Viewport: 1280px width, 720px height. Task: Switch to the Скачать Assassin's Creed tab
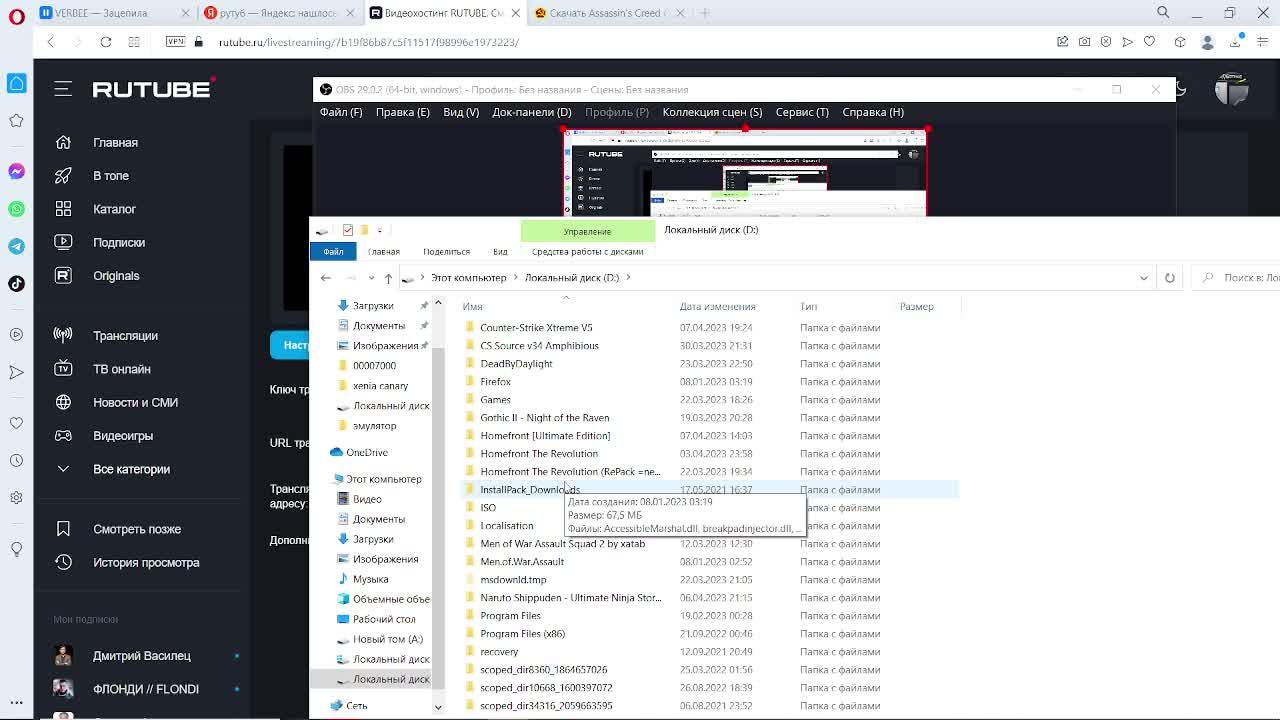[610, 13]
